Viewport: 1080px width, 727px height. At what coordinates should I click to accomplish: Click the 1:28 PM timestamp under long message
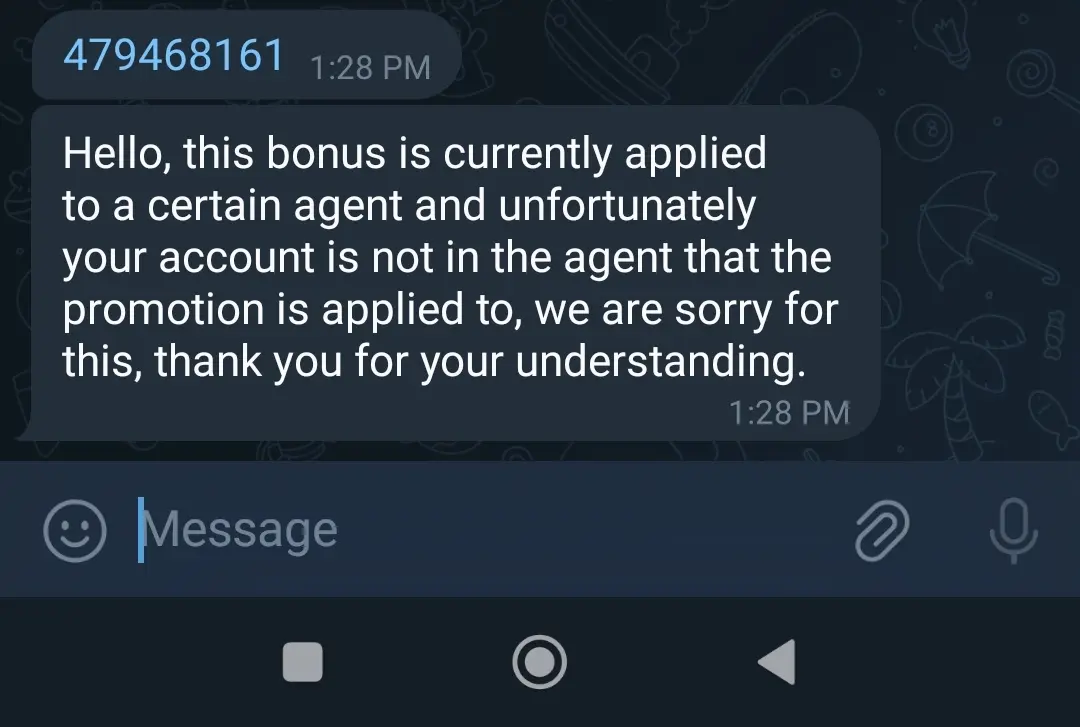click(789, 413)
